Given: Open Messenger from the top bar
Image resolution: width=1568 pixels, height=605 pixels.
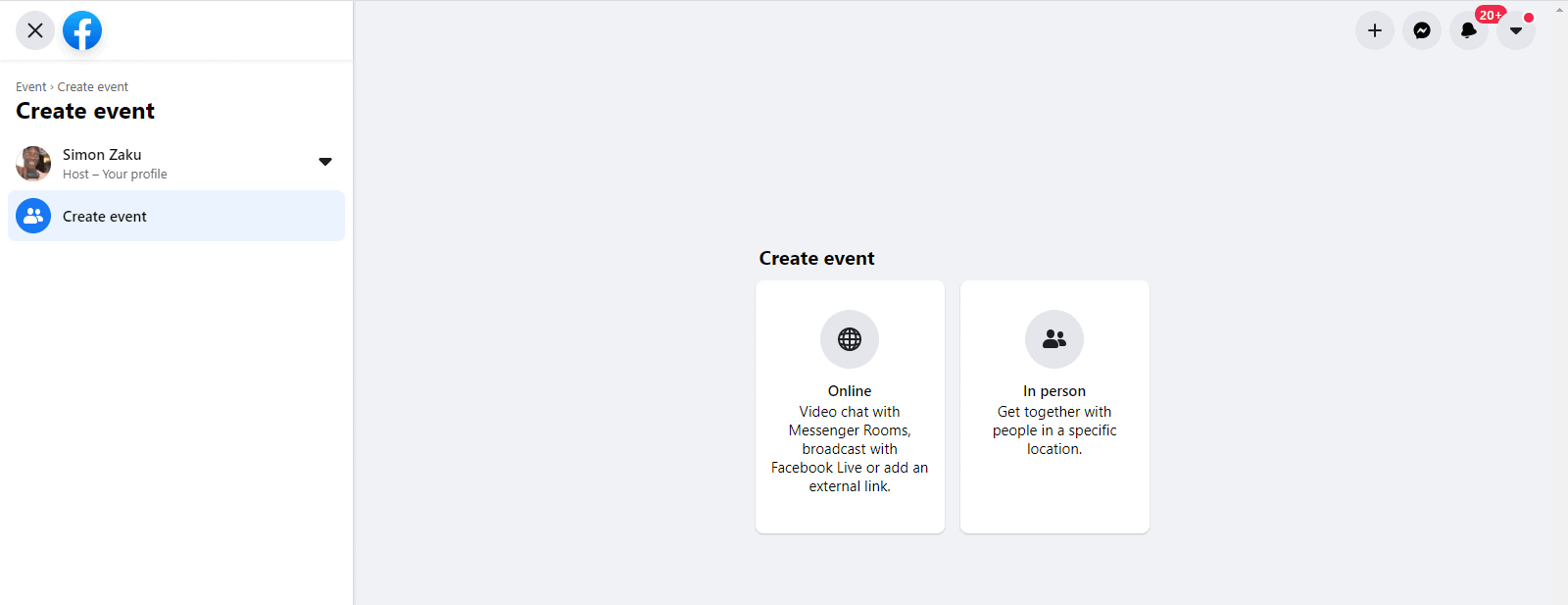Looking at the screenshot, I should click(x=1422, y=30).
